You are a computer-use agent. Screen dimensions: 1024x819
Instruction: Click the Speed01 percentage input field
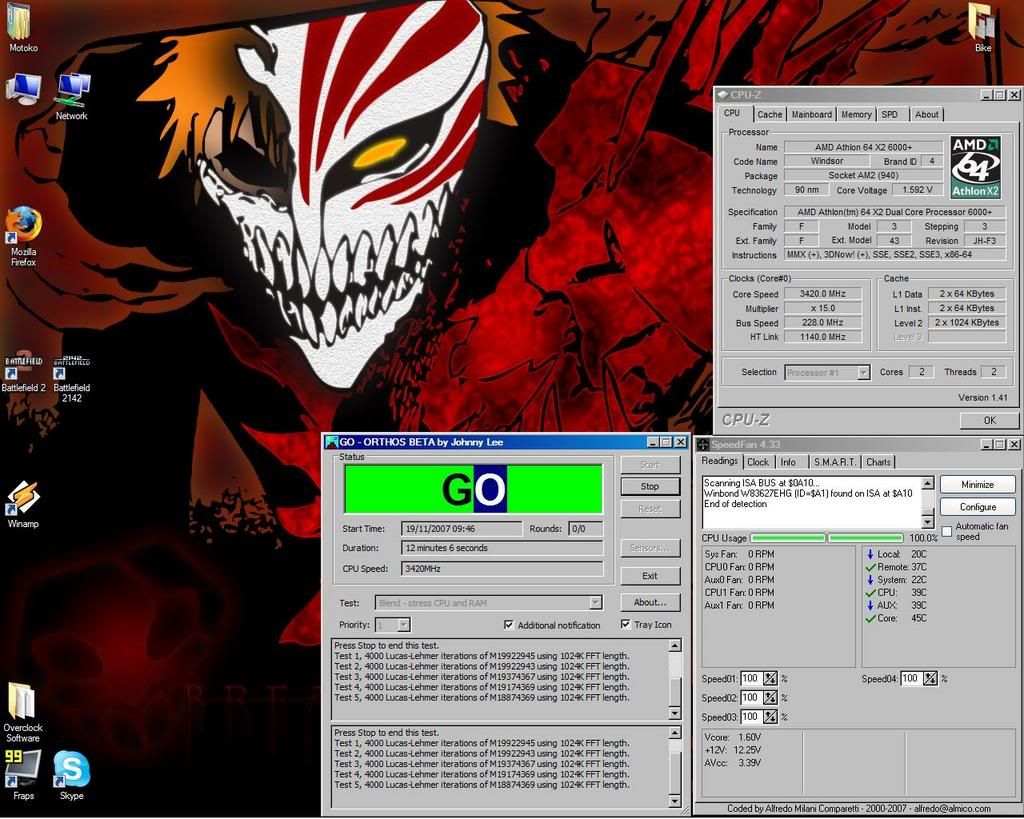(x=751, y=679)
